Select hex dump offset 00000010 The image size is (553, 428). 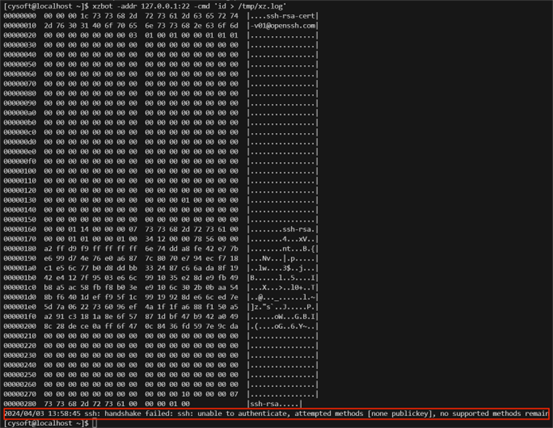coord(20,26)
